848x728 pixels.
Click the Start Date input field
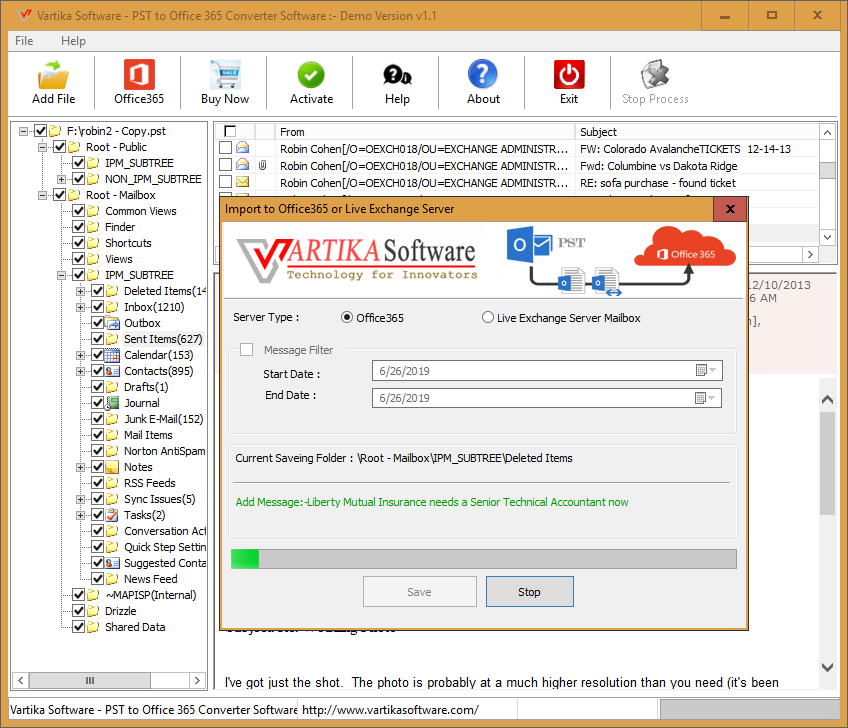(547, 371)
